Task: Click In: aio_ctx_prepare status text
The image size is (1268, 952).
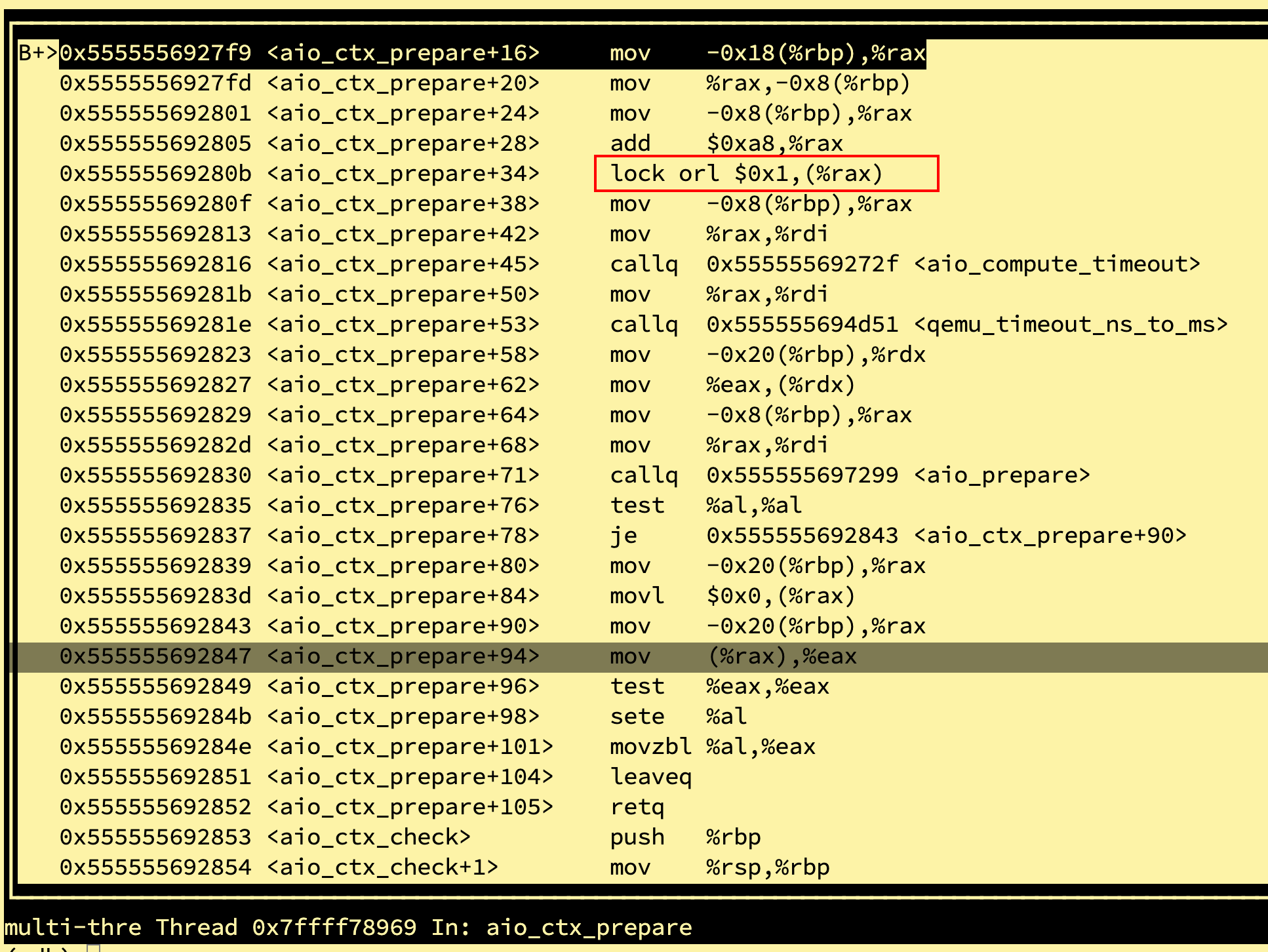Action: pyautogui.click(x=561, y=928)
